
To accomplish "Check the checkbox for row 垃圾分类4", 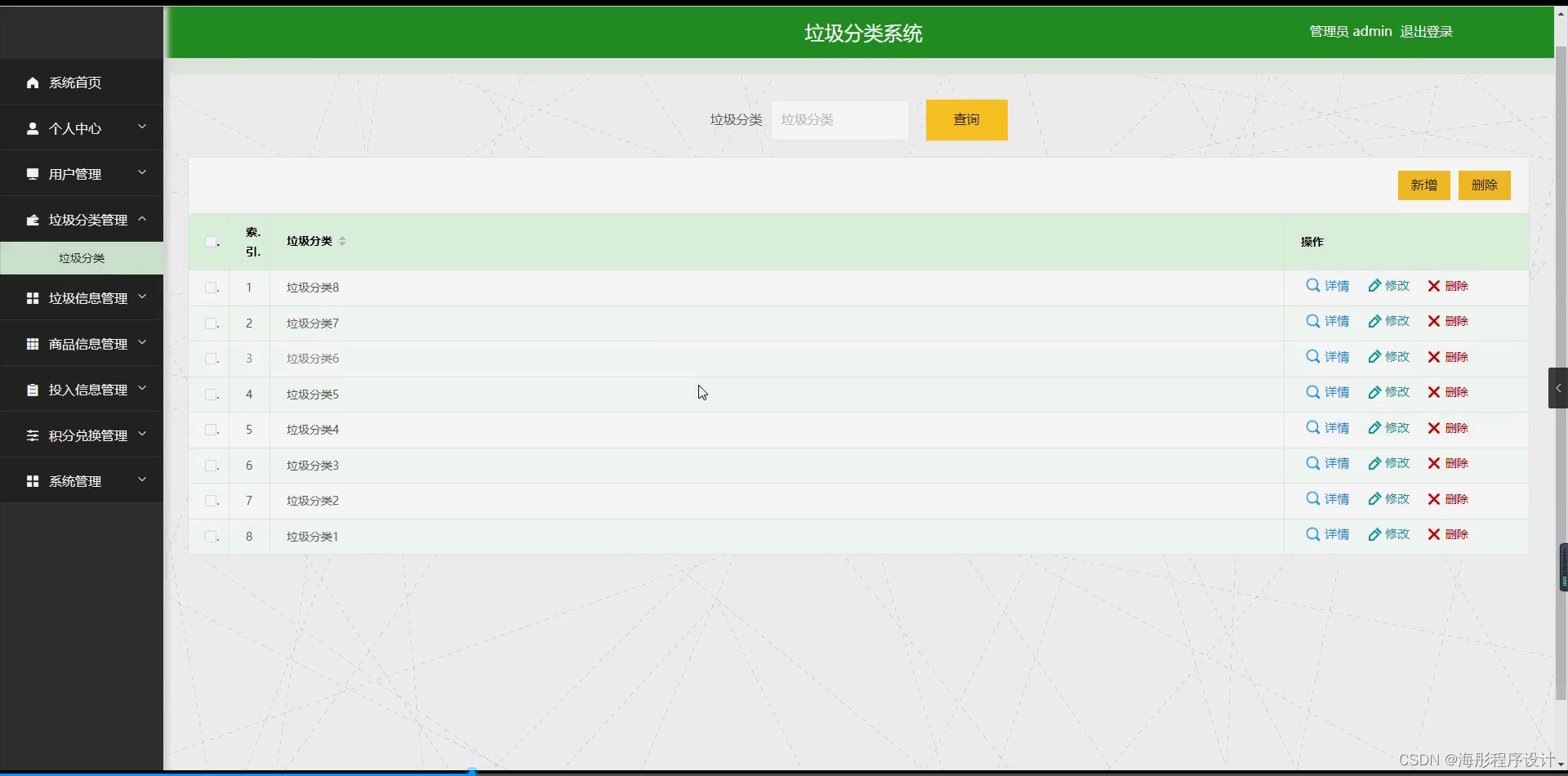I will [211, 430].
